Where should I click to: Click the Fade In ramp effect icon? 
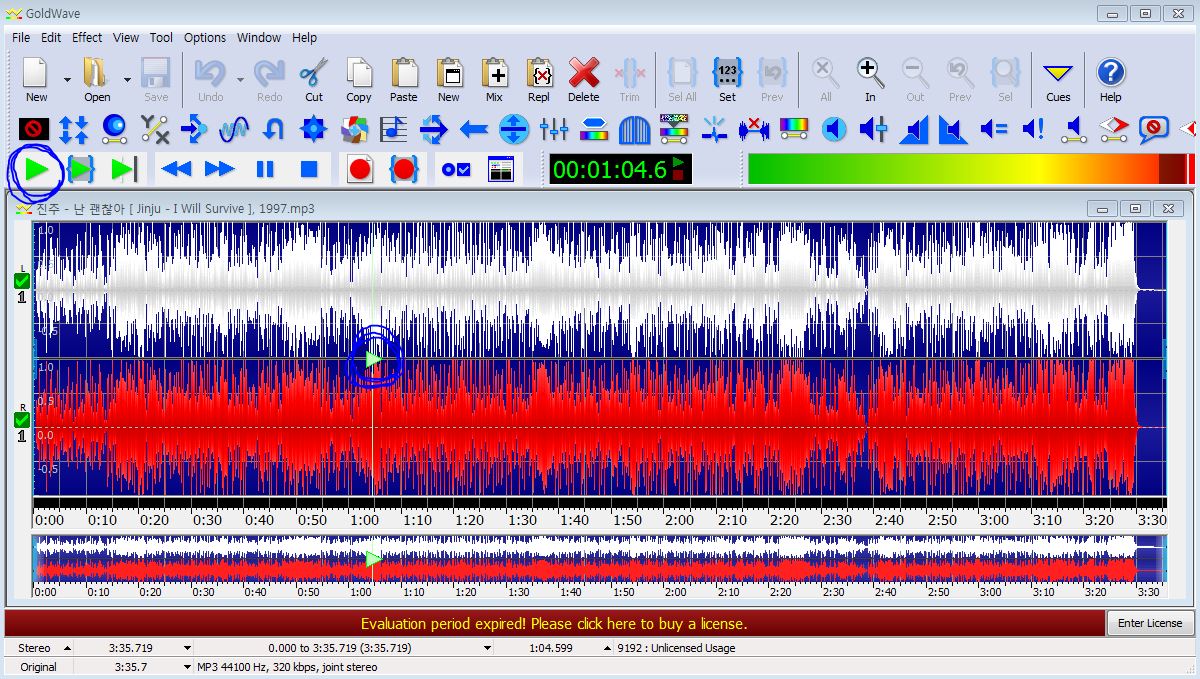(x=914, y=129)
